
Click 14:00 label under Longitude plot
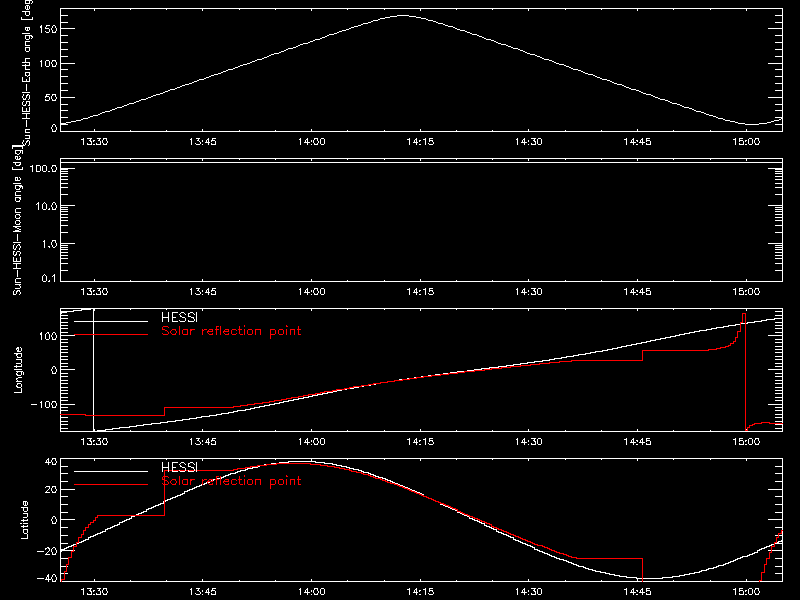(312, 442)
